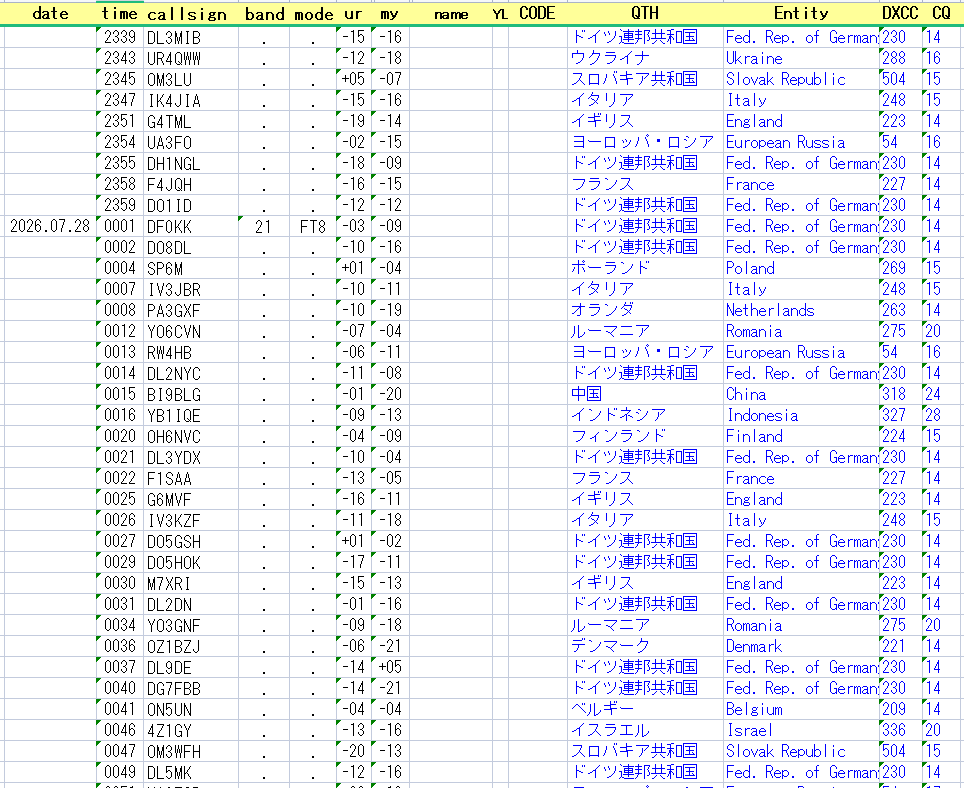
Task: Select callsign cell SP6M
Action: click(191, 268)
